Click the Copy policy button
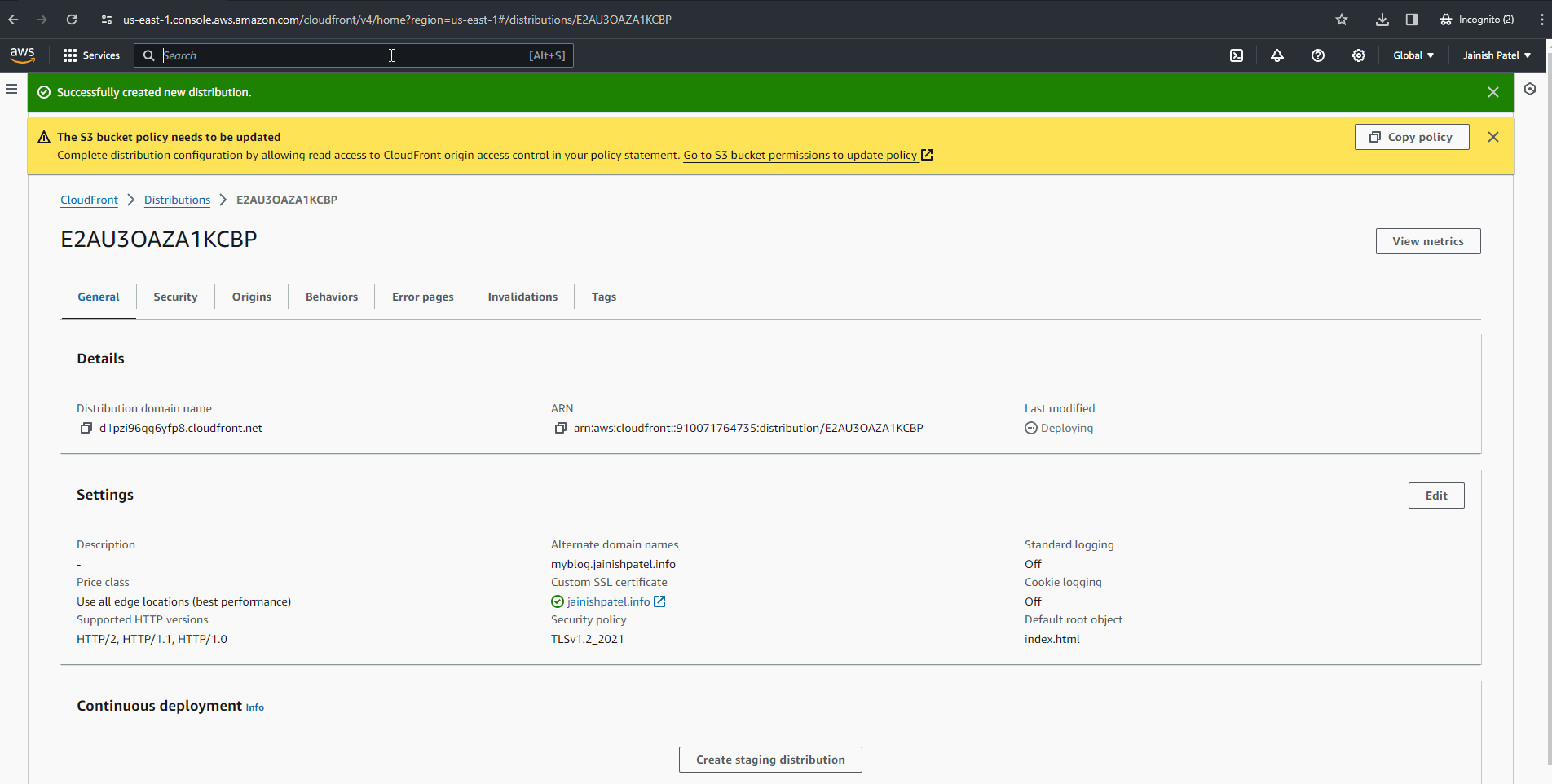This screenshot has height=784, width=1552. (1411, 137)
